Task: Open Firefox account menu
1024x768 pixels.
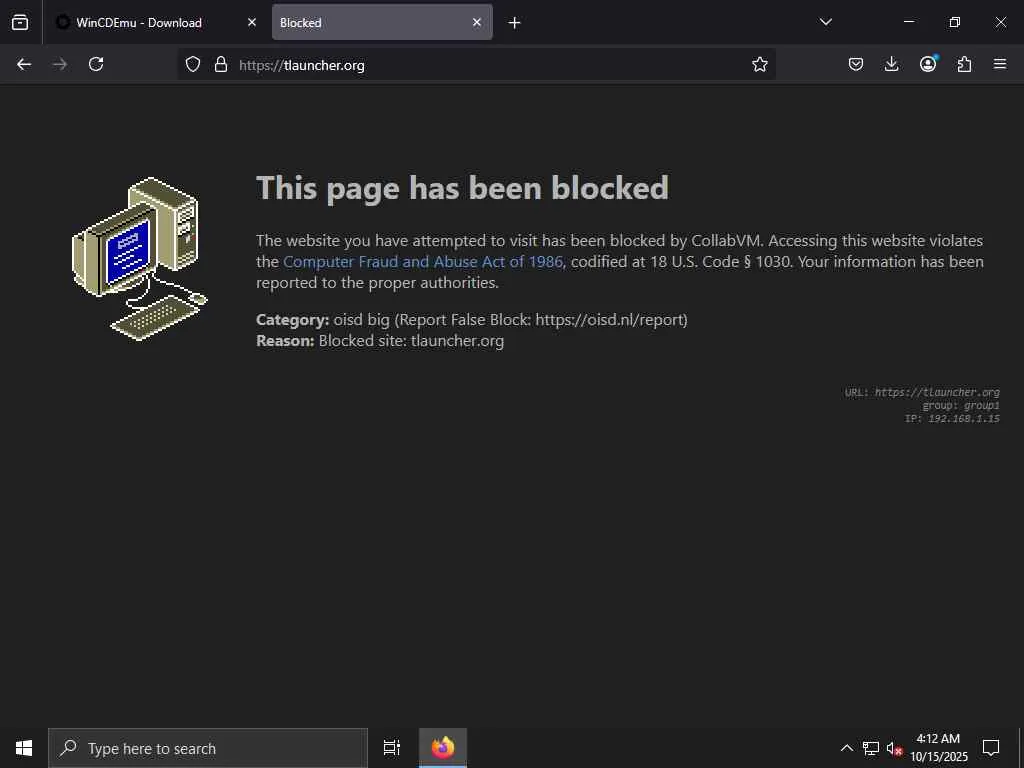Action: point(928,64)
